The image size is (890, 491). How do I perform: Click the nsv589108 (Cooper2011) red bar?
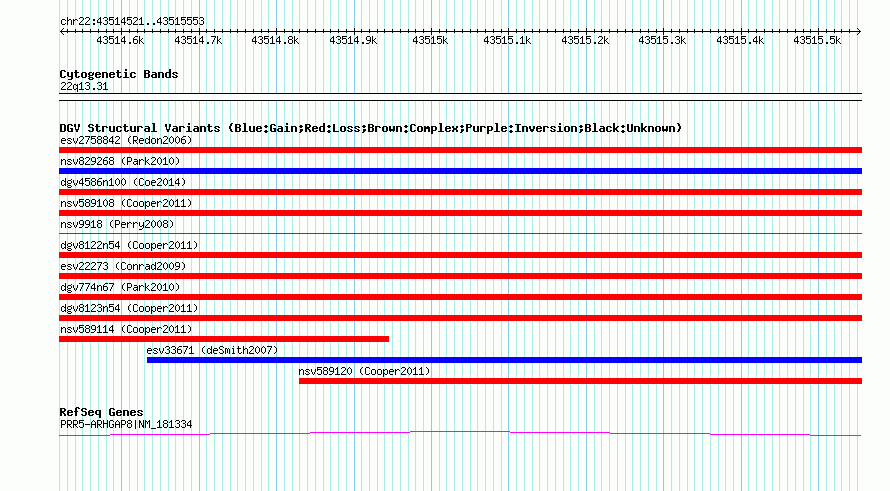460,213
